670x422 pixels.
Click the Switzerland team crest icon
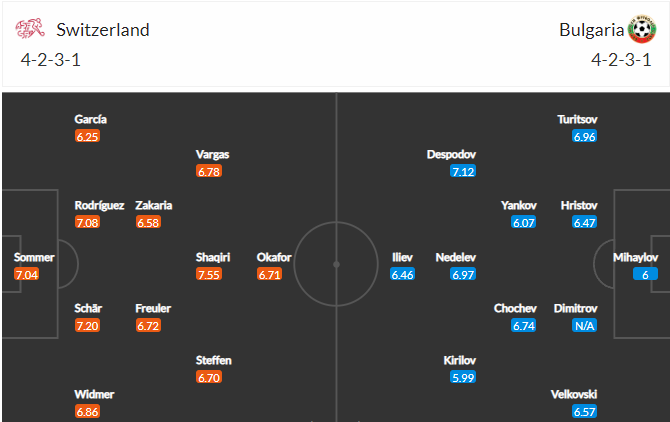click(x=29, y=29)
